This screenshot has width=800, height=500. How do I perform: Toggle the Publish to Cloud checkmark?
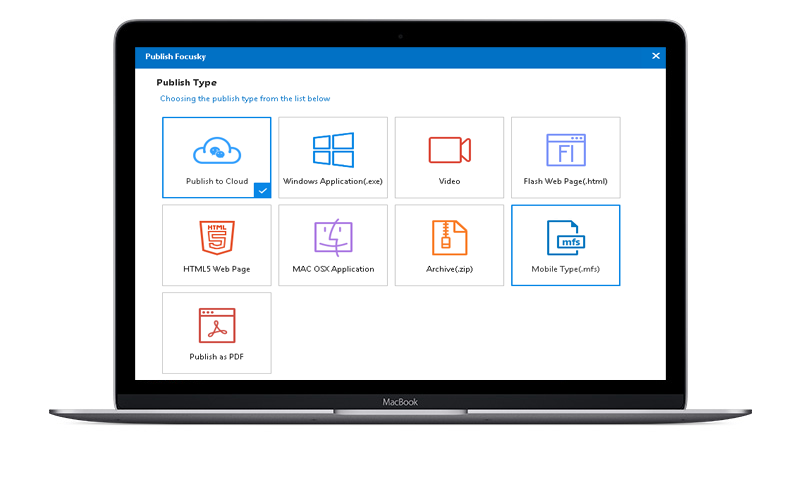pyautogui.click(x=262, y=190)
